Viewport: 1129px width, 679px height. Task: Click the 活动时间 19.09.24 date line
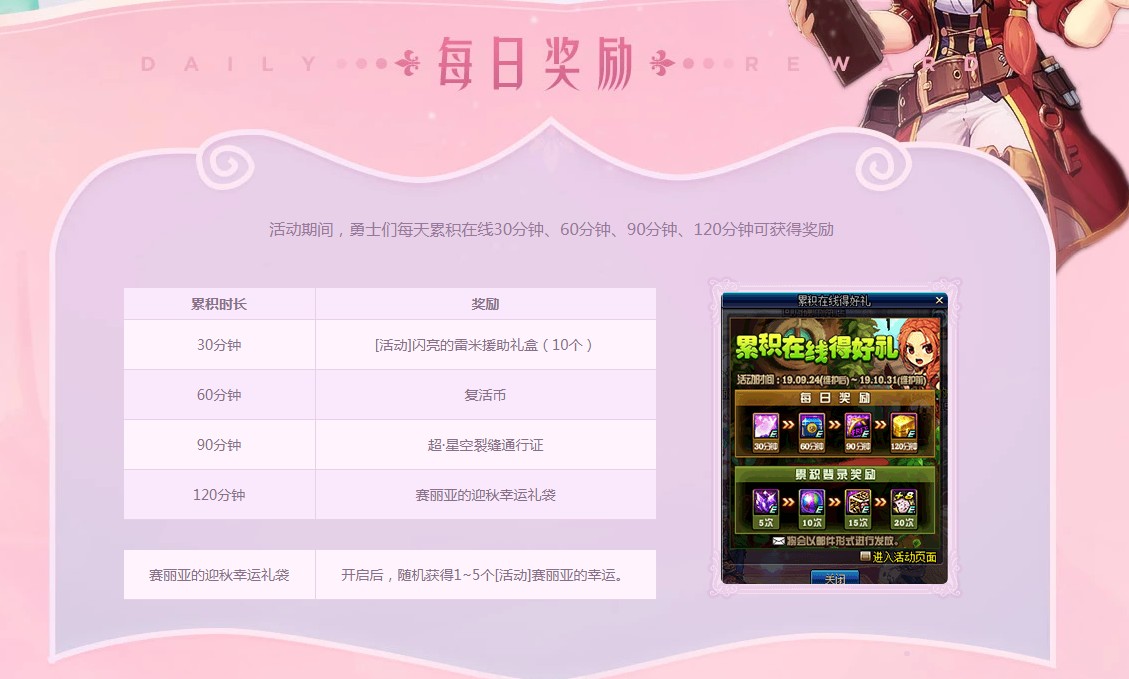tap(831, 379)
